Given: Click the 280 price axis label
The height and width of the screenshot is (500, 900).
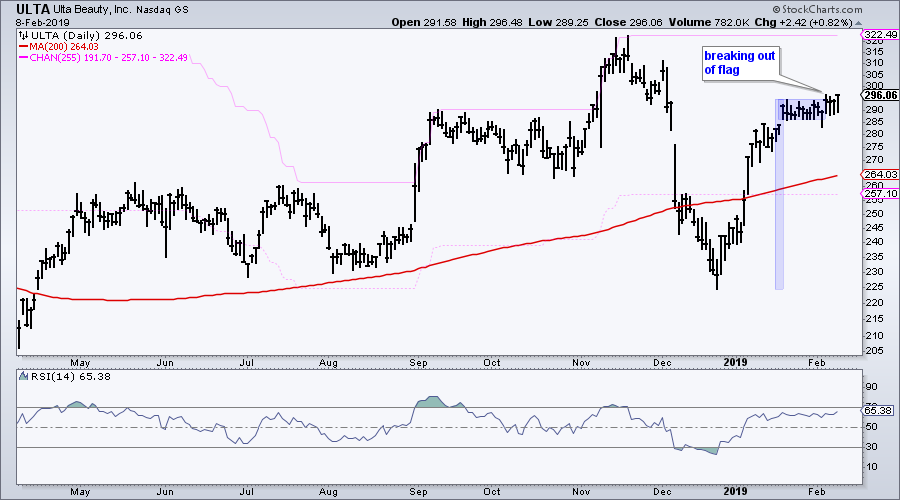Looking at the screenshot, I should 874,134.
